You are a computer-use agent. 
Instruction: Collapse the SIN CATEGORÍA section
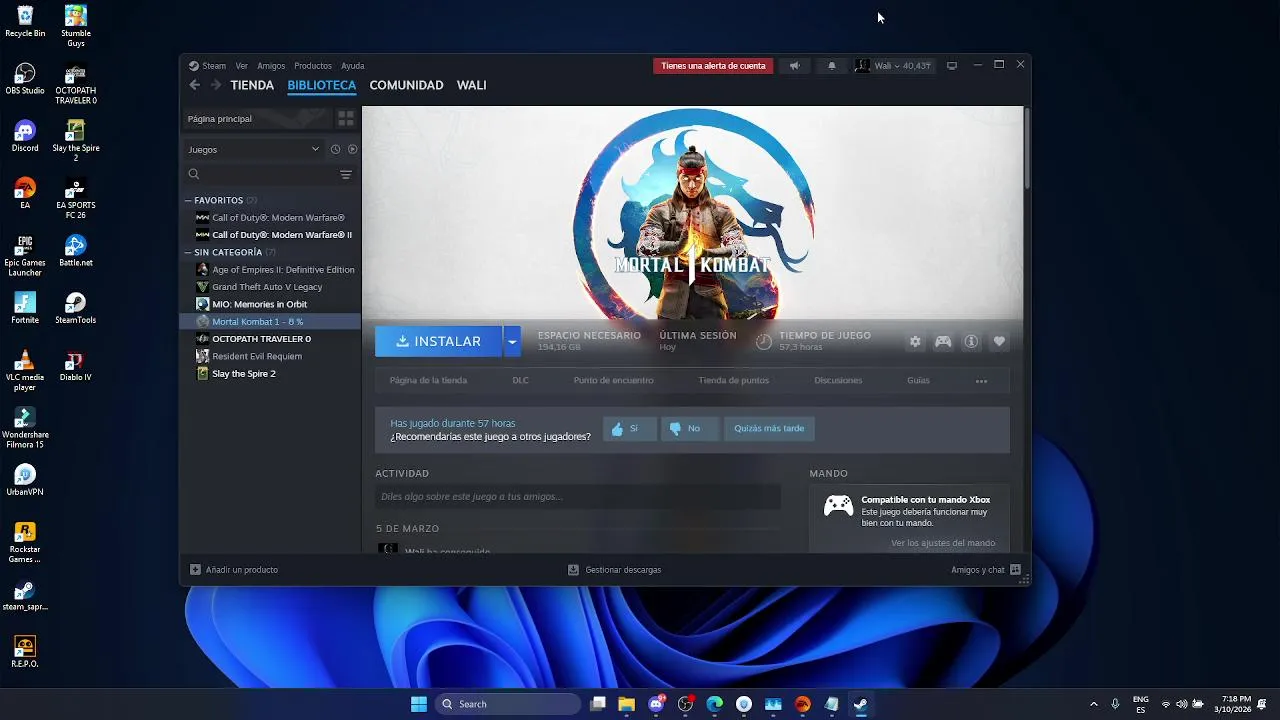[188, 252]
